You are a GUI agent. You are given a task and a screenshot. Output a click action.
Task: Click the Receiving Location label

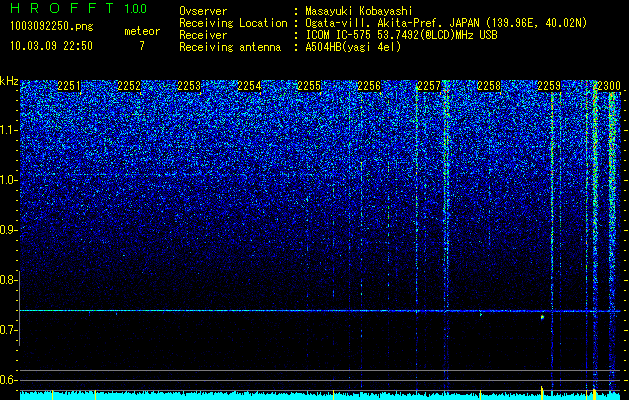pos(233,23)
